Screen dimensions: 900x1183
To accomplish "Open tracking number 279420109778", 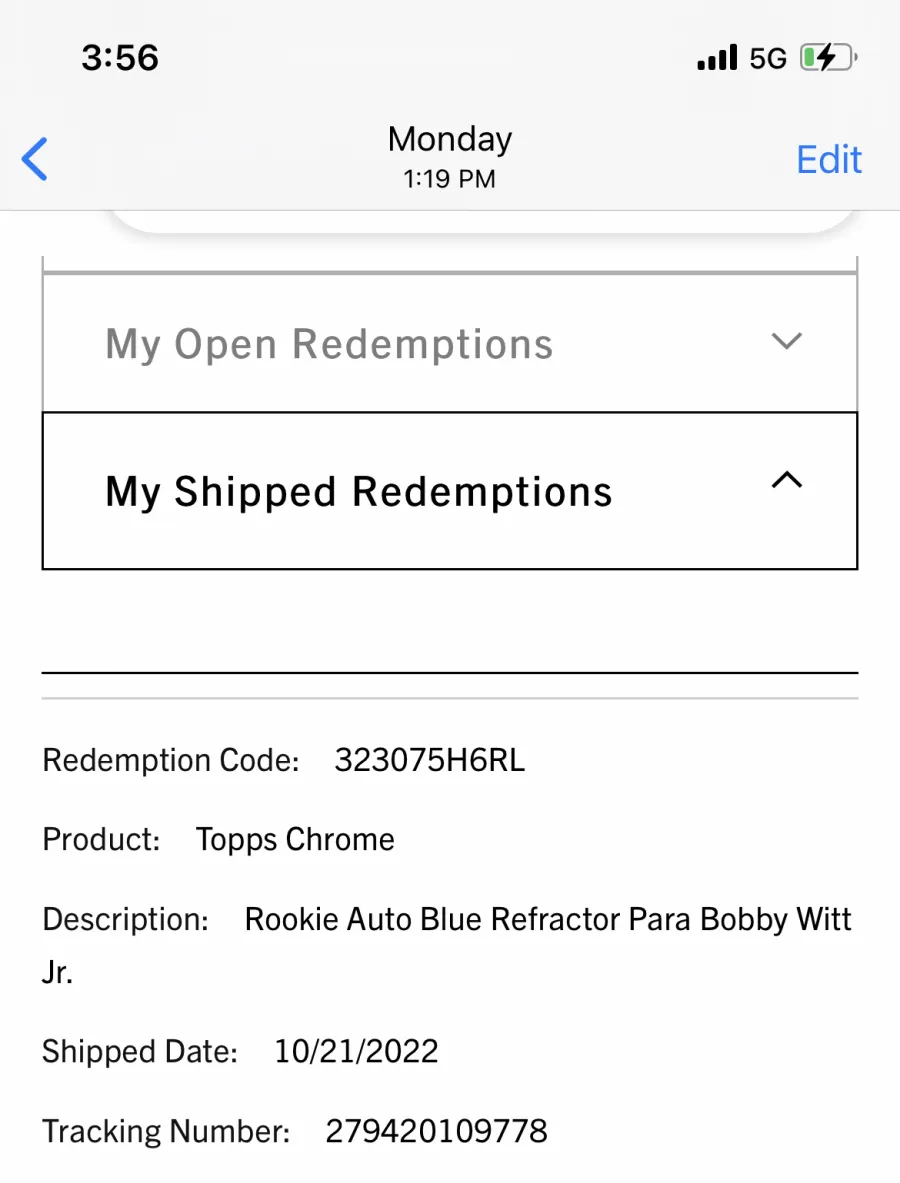I will click(x=436, y=1131).
